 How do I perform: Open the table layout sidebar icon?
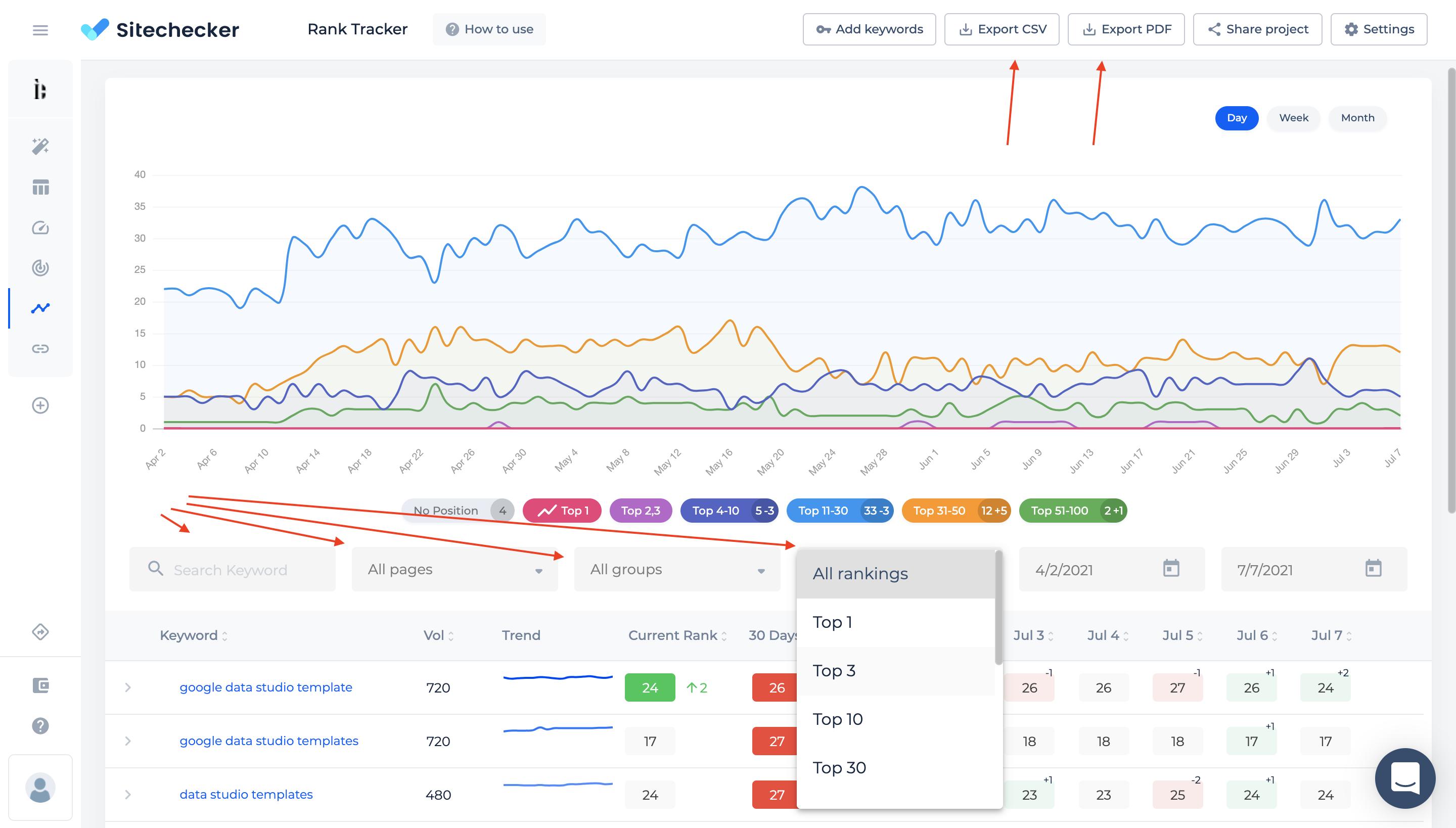click(x=40, y=187)
